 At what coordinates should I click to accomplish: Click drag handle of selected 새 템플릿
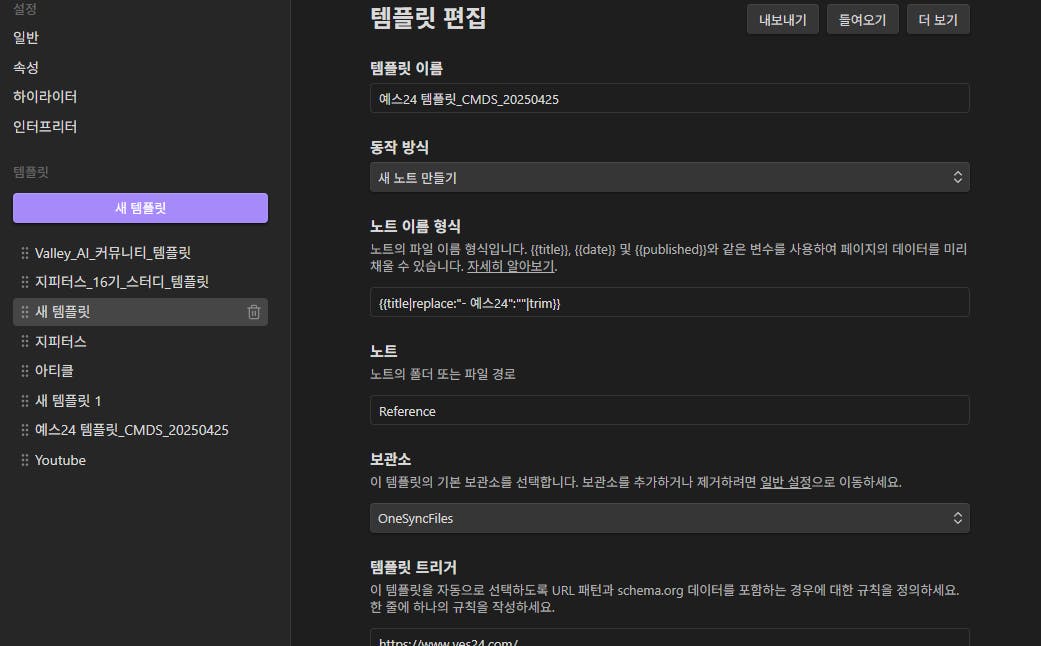pos(25,312)
